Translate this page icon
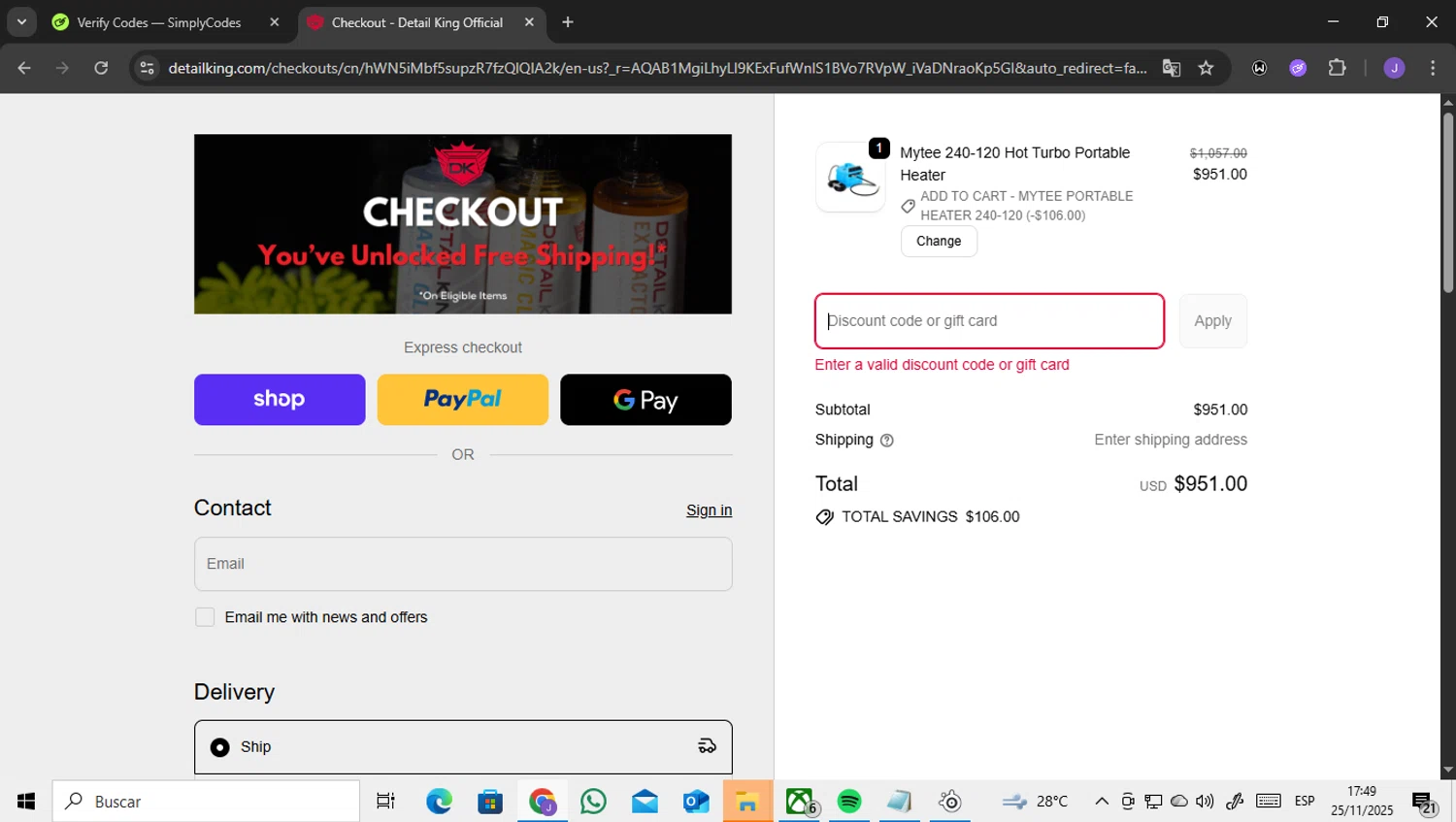 point(1172,68)
